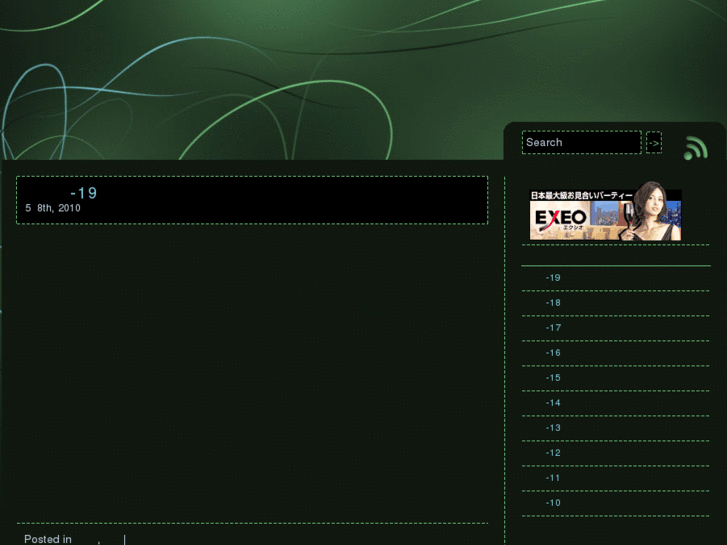Click the Search input field
Viewport: 727px width, 545px height.
pyautogui.click(x=581, y=142)
